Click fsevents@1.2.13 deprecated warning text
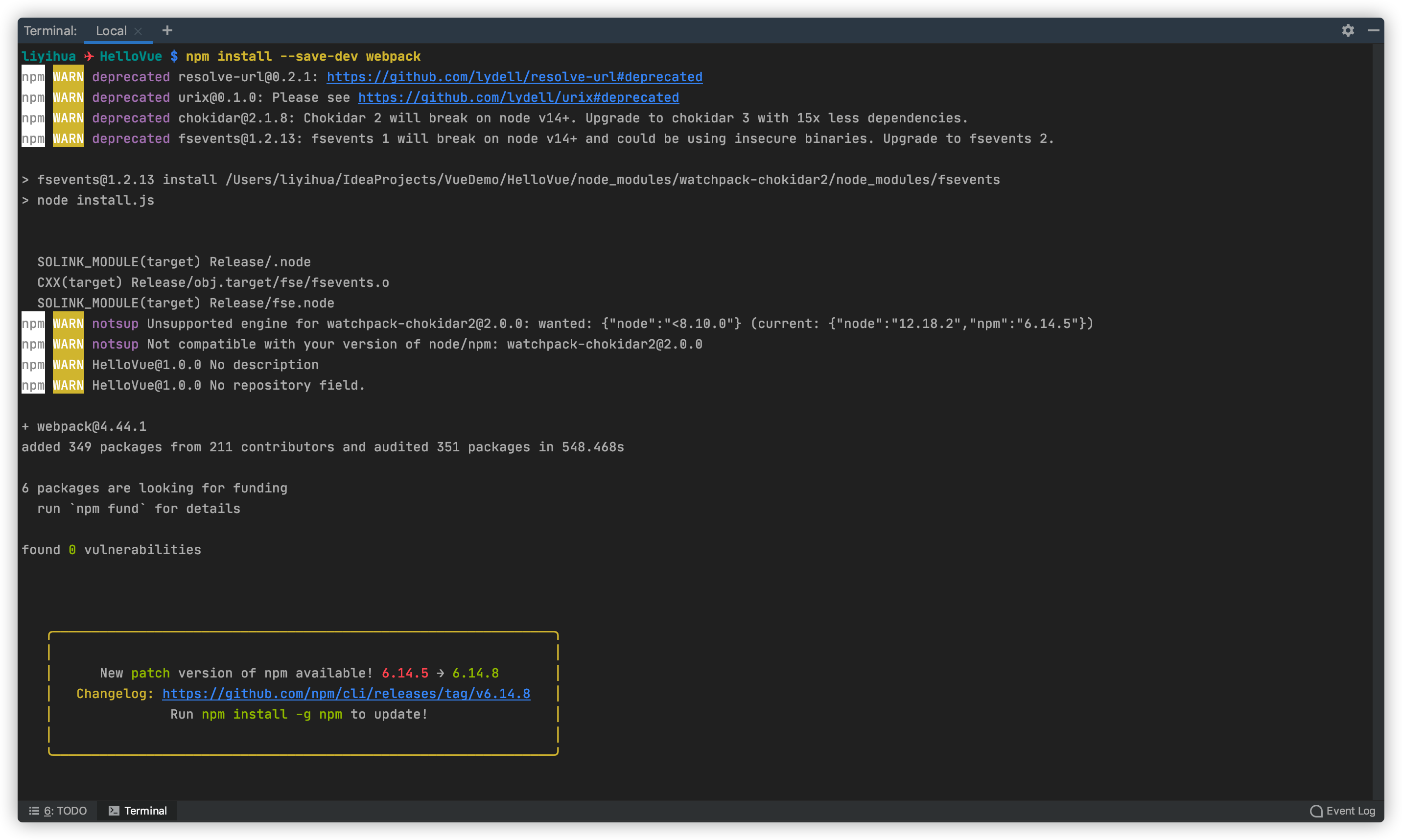This screenshot has height=840, width=1402. [616, 139]
